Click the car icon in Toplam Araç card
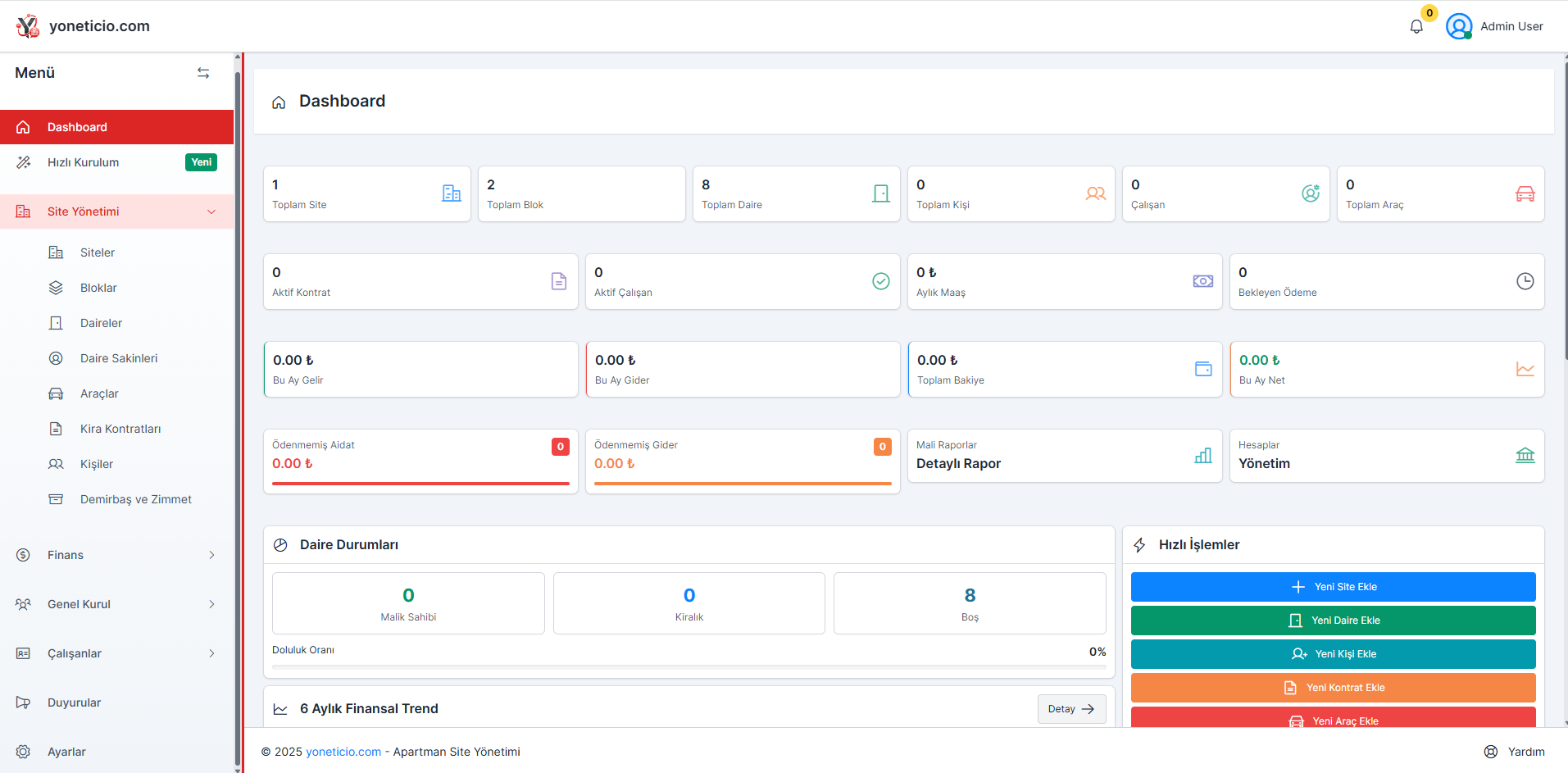1568x773 pixels. pyautogui.click(x=1525, y=194)
